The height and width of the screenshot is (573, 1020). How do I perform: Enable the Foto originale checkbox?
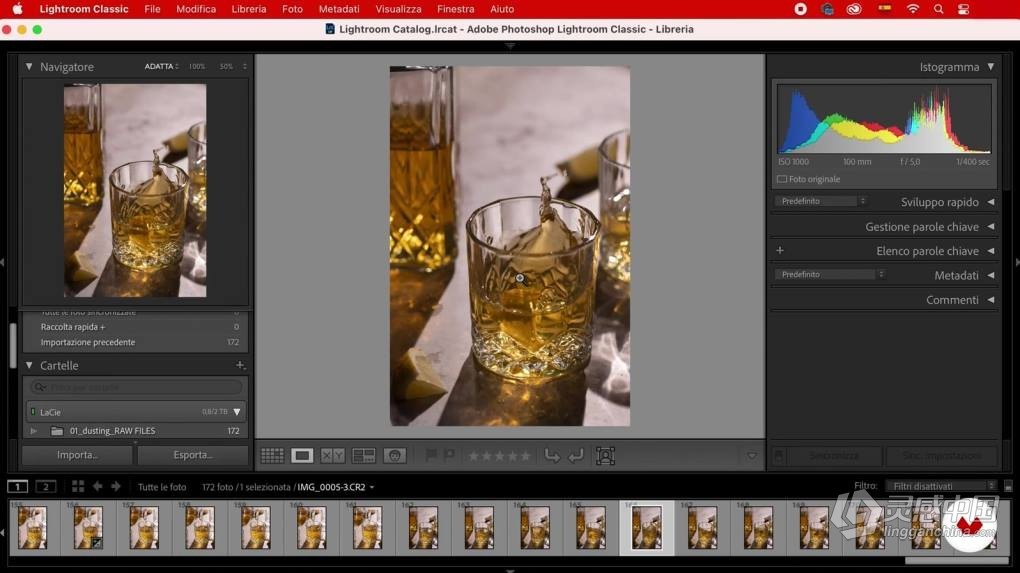[x=782, y=180]
